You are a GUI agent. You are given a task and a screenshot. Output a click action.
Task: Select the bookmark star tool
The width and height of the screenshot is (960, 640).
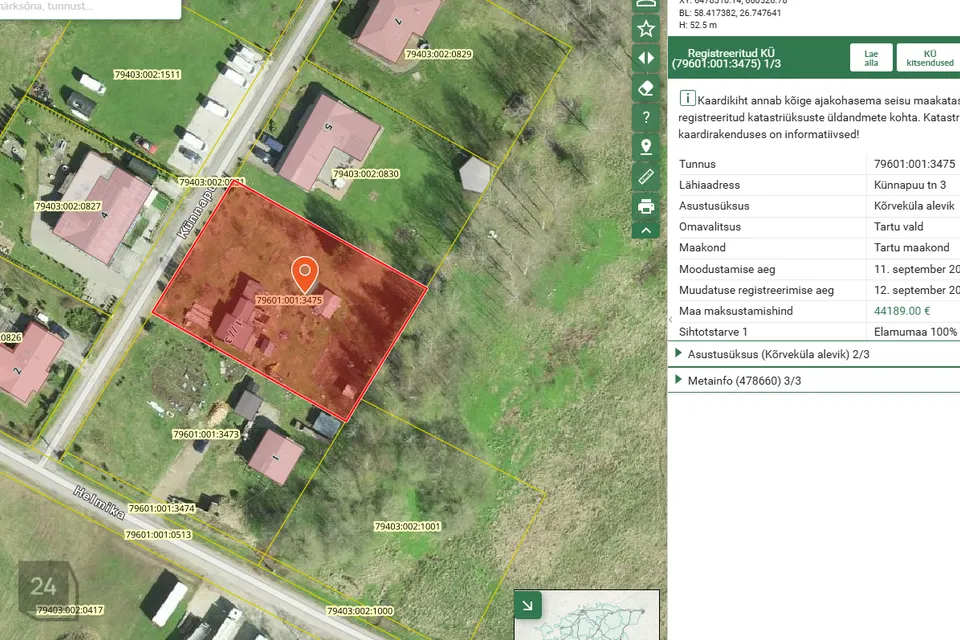[646, 28]
